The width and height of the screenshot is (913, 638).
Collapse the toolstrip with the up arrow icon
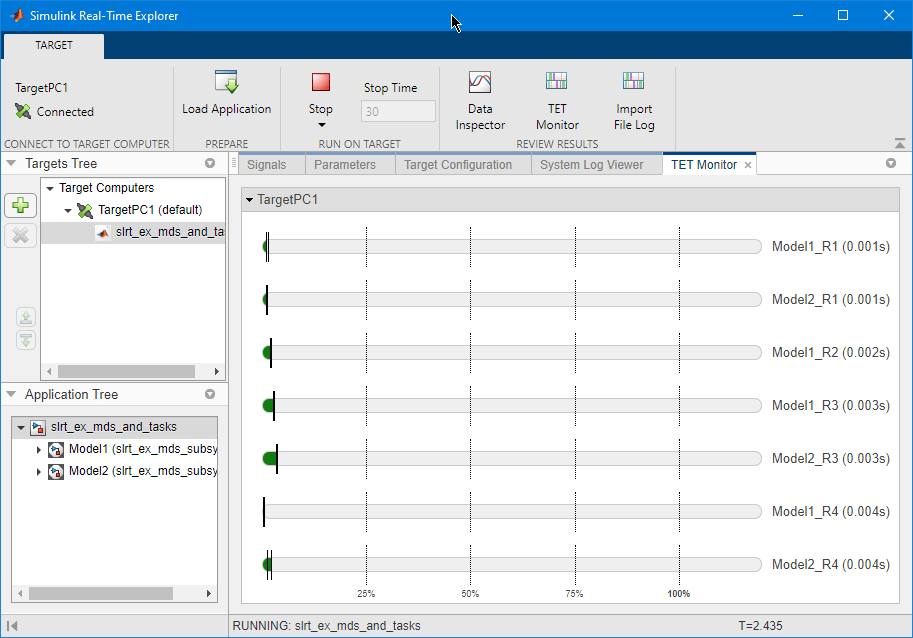pyautogui.click(x=900, y=143)
